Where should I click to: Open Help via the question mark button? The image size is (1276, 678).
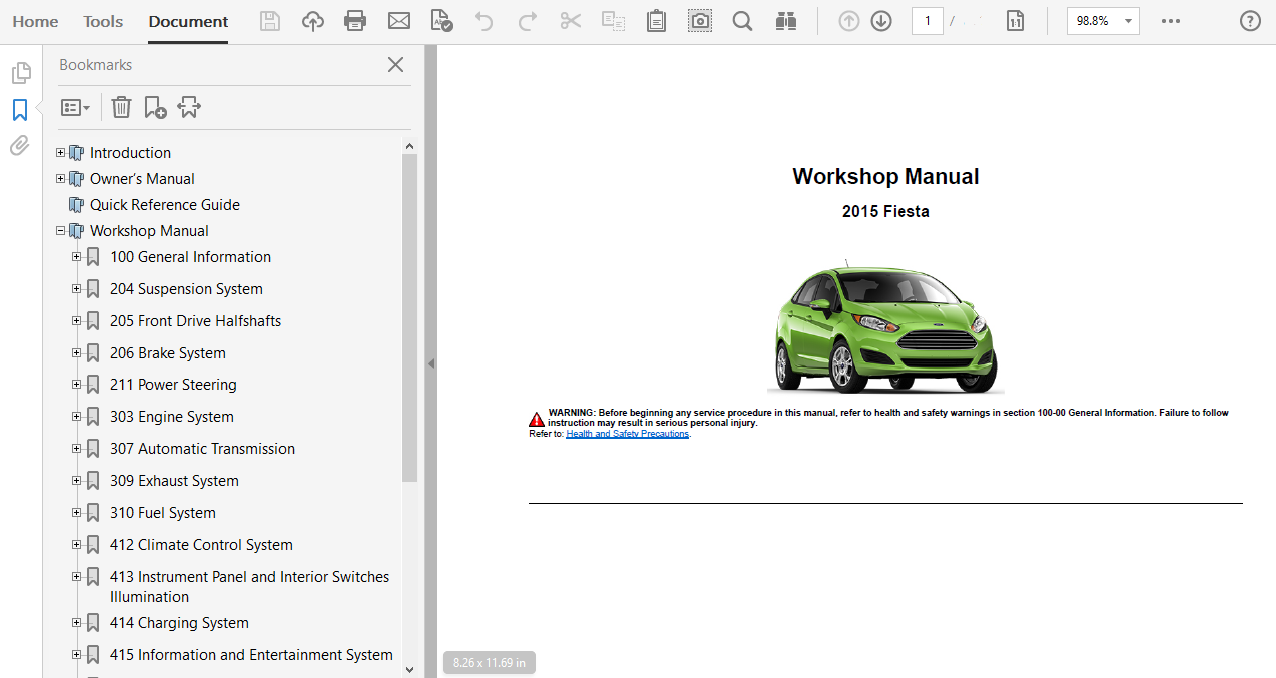pos(1249,20)
